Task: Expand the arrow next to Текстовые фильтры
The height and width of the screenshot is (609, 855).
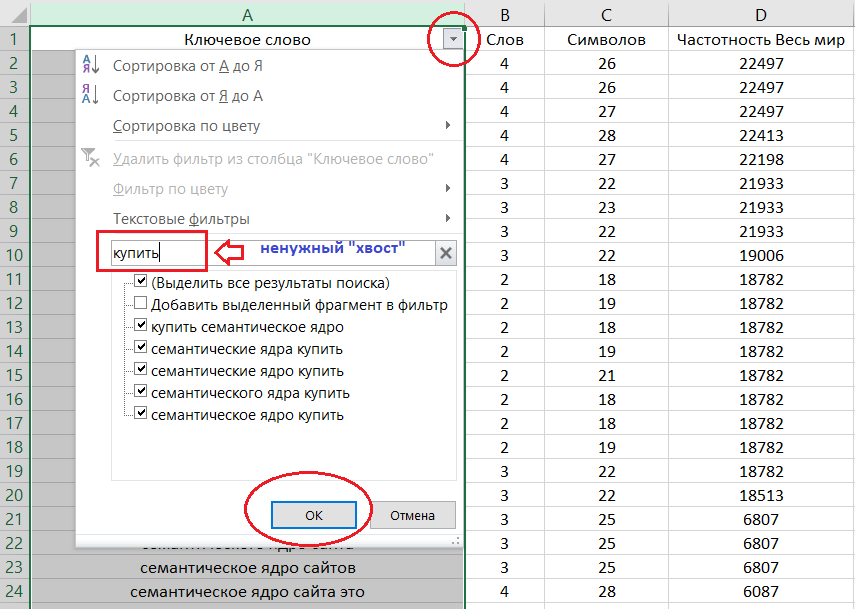Action: [x=448, y=218]
